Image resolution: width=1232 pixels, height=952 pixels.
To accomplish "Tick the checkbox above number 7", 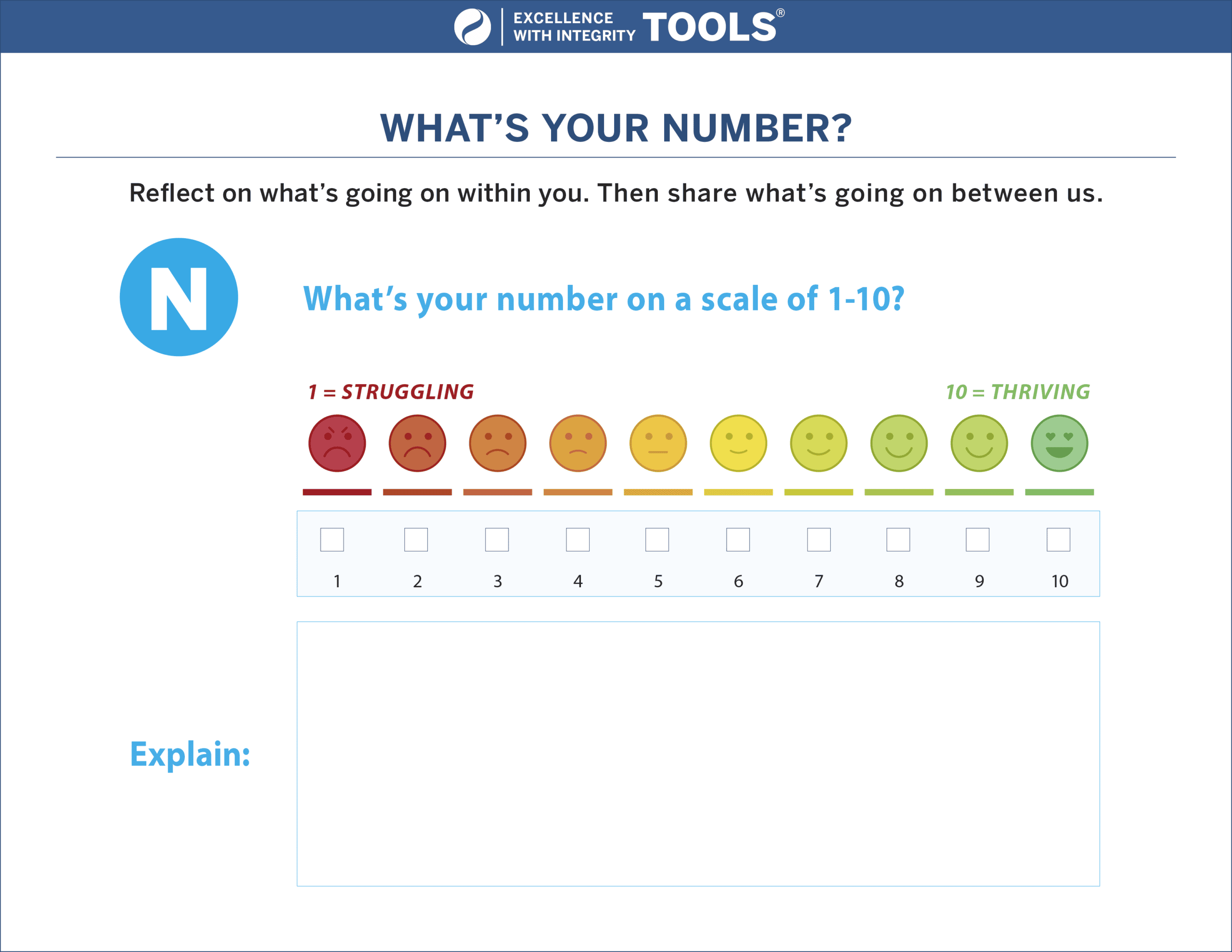I will click(x=819, y=540).
